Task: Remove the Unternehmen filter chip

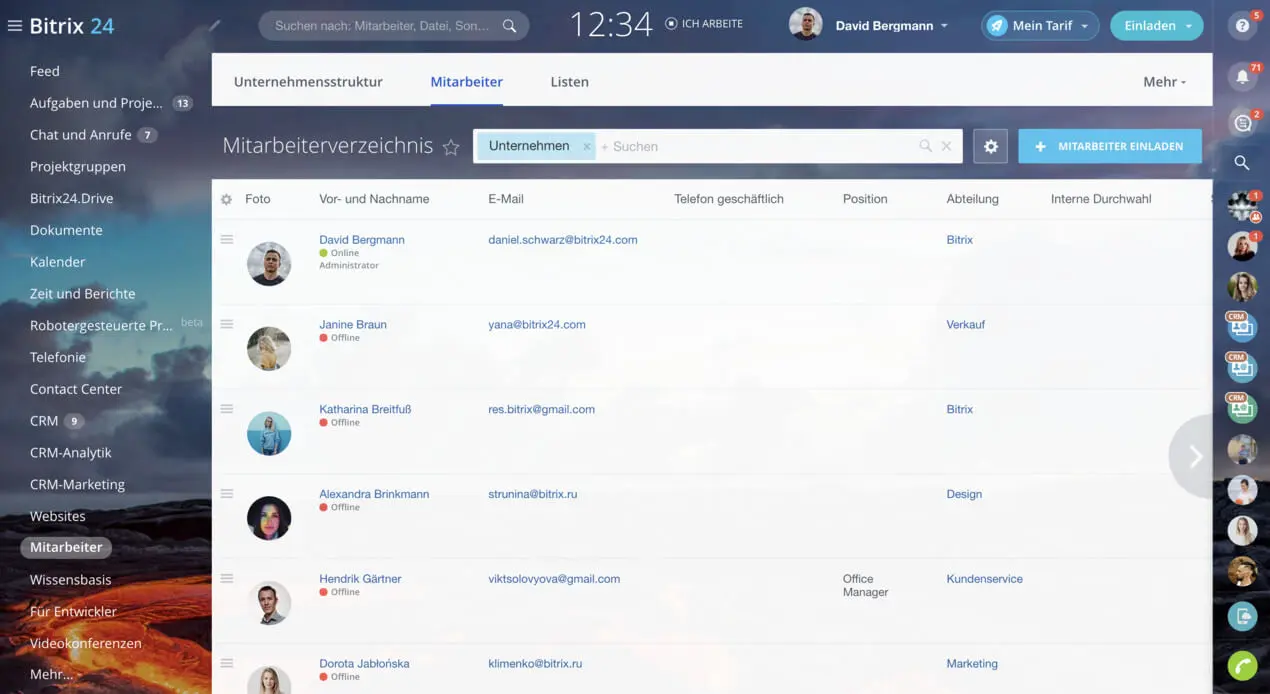Action: tap(587, 146)
